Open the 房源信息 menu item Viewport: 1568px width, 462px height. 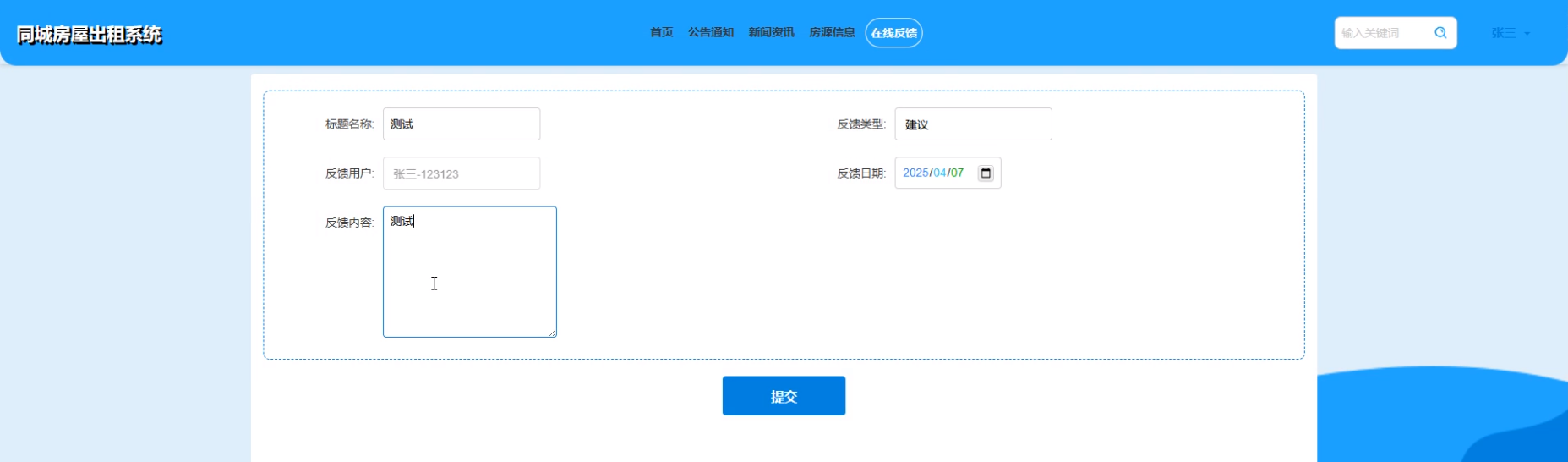pyautogui.click(x=832, y=33)
